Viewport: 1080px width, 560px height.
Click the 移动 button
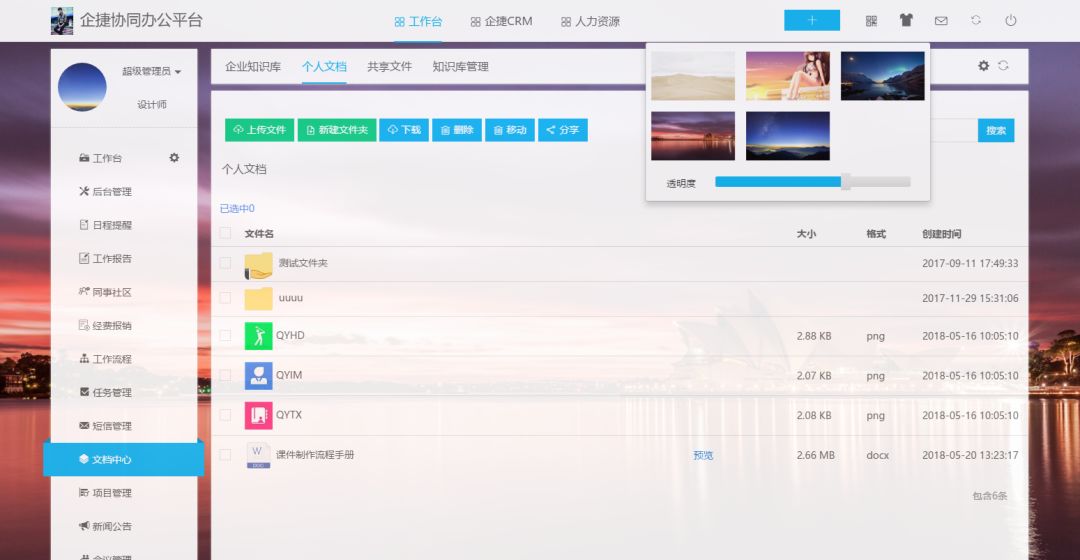point(510,130)
